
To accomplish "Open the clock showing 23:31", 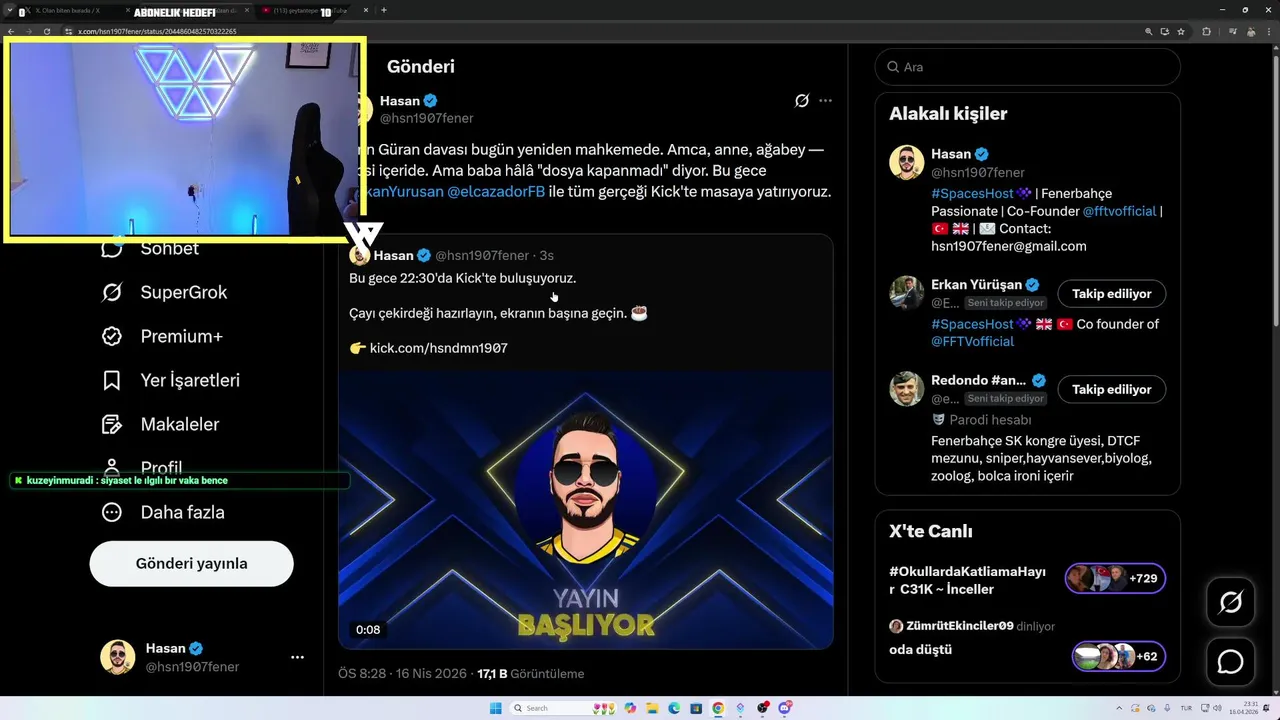I will (1244, 708).
